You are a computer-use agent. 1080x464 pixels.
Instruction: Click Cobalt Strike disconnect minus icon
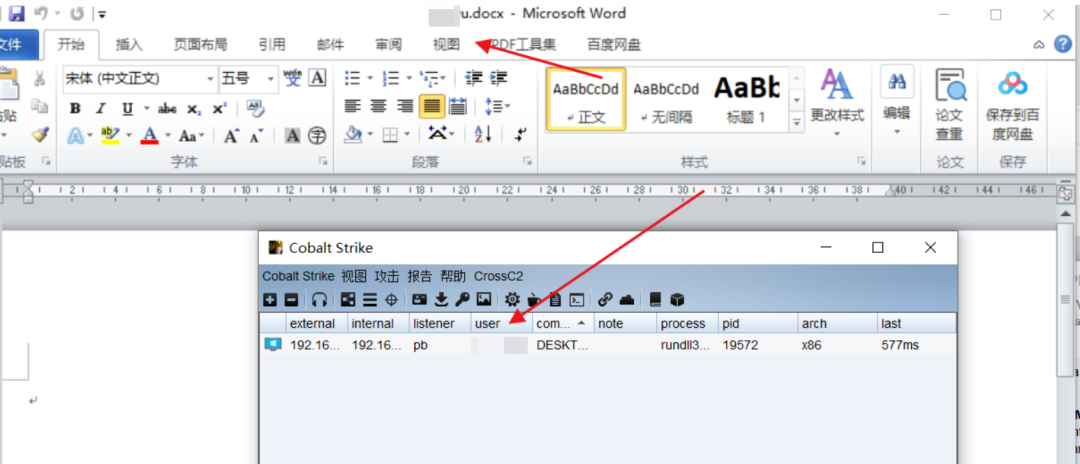pyautogui.click(x=291, y=299)
